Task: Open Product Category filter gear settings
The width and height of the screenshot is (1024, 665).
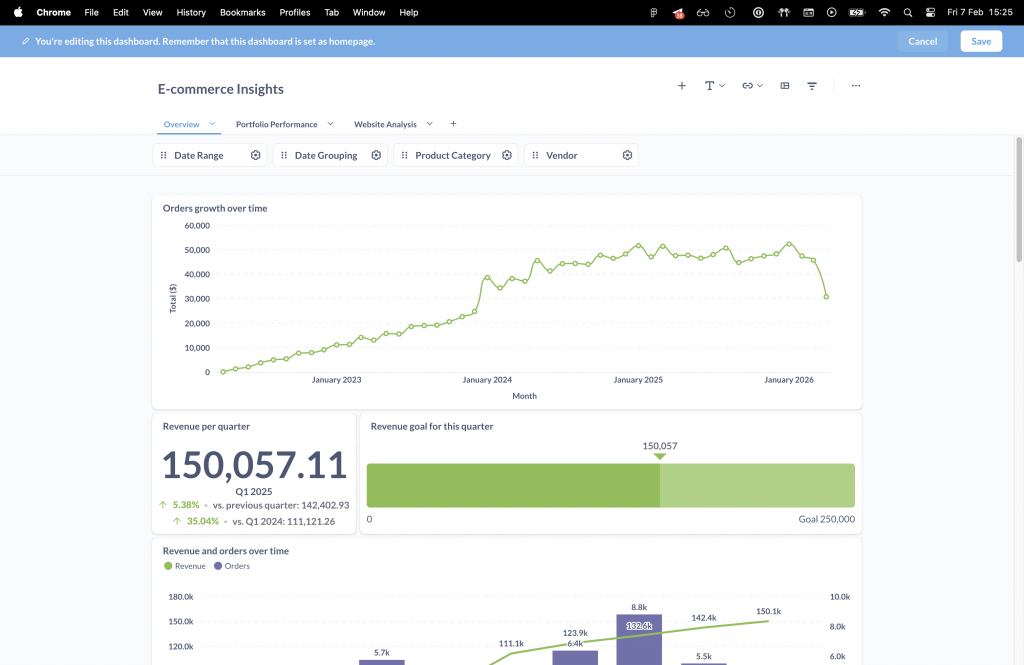Action: (507, 155)
